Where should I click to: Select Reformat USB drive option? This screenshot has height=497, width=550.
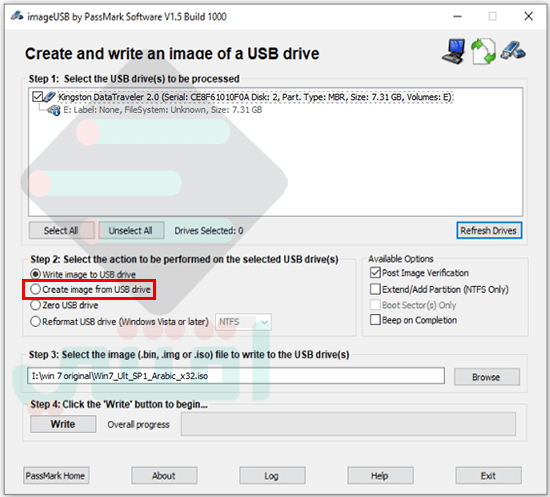coord(35,321)
